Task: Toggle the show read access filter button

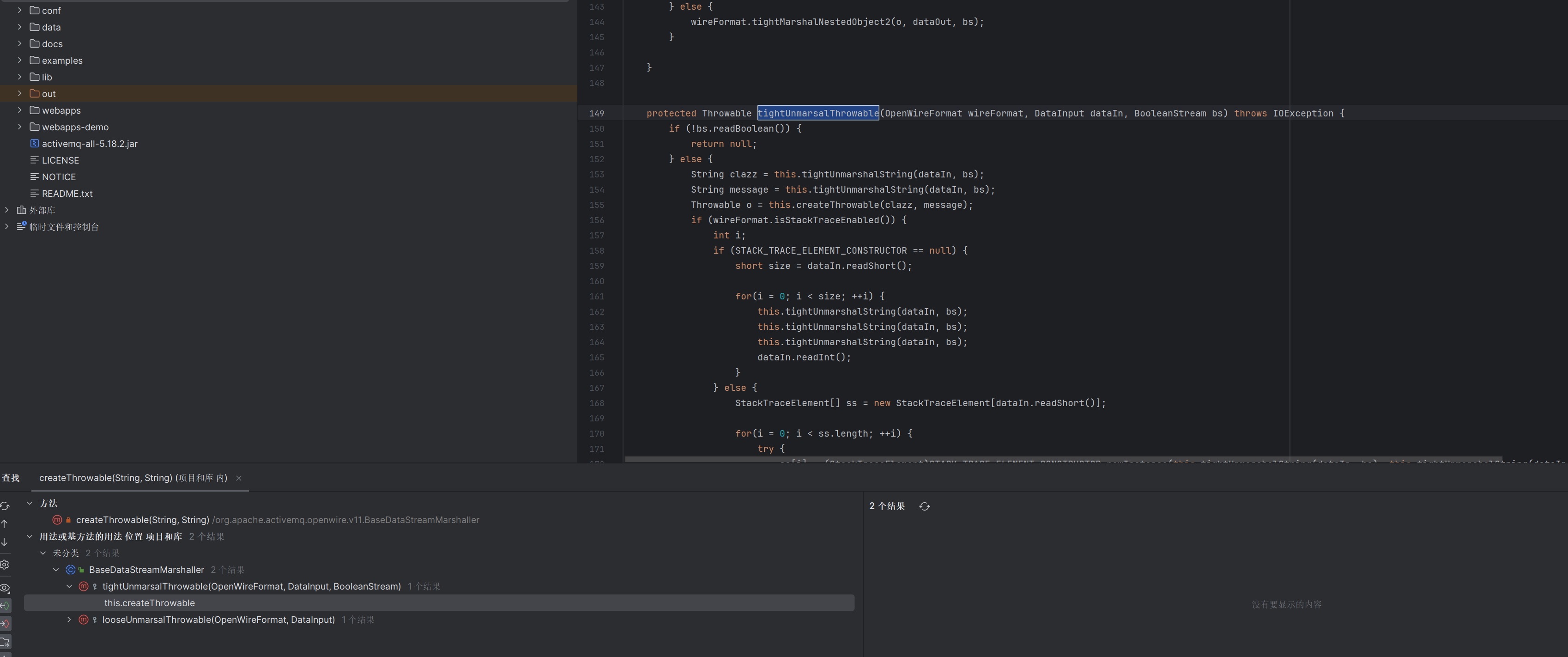Action: 5,606
